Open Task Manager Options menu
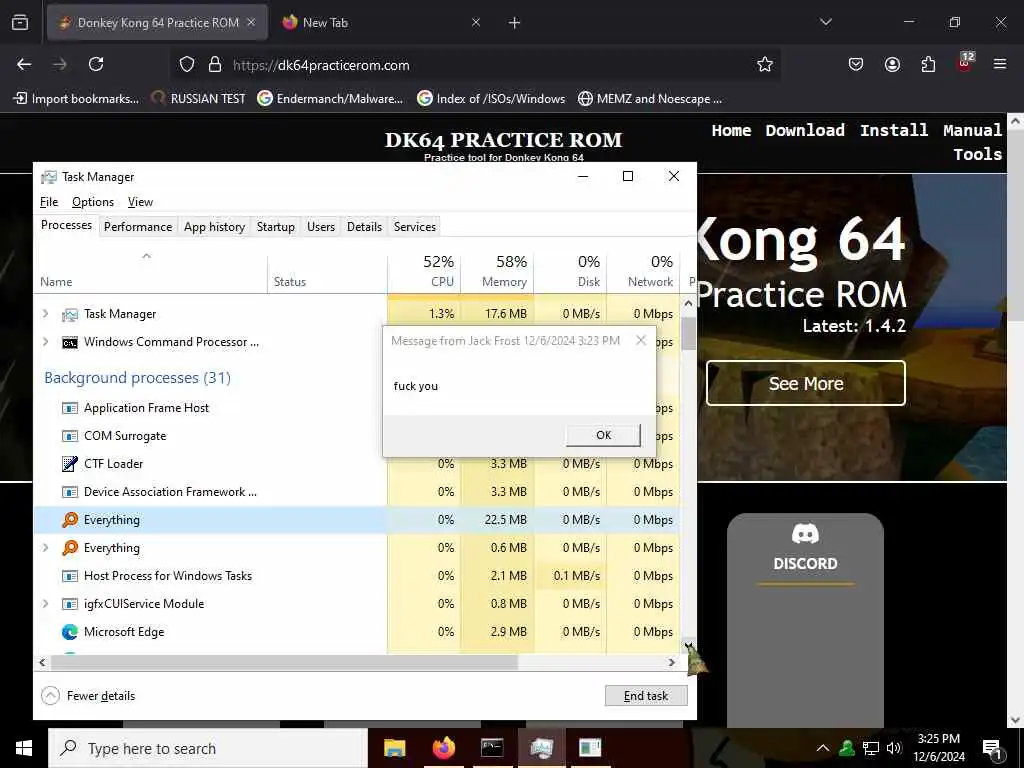 click(x=93, y=202)
